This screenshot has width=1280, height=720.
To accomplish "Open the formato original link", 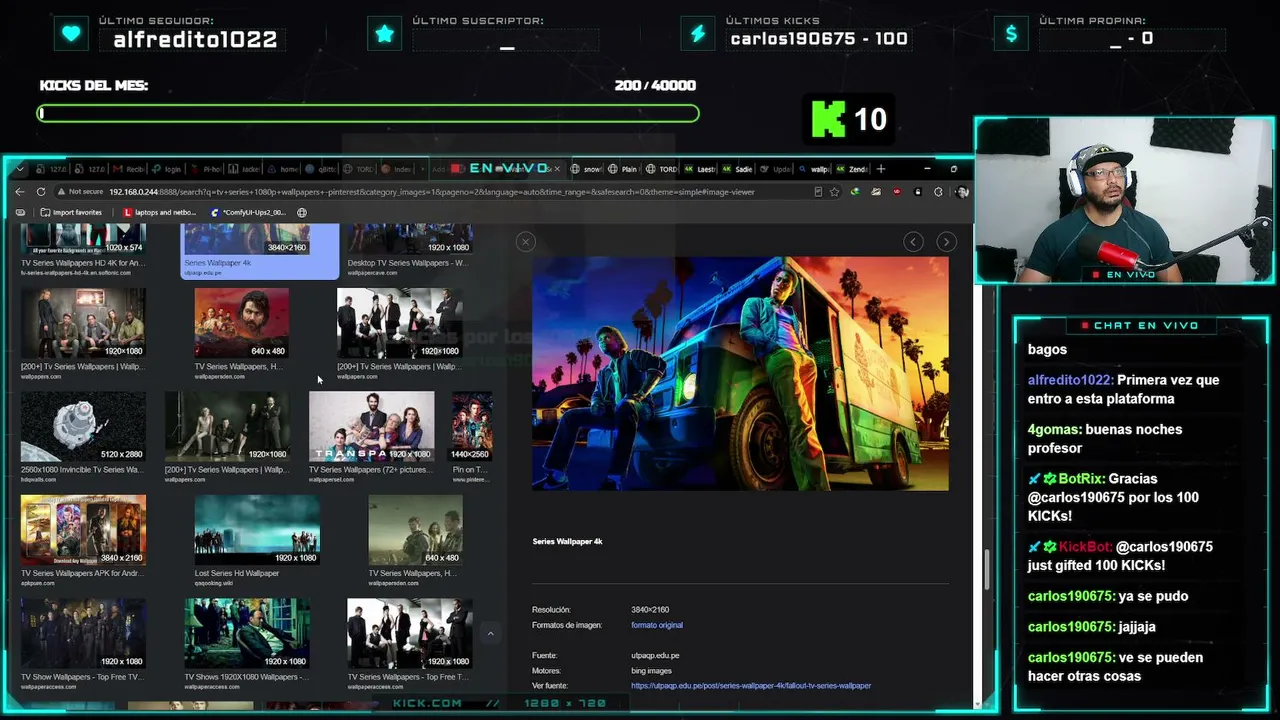I will click(657, 625).
